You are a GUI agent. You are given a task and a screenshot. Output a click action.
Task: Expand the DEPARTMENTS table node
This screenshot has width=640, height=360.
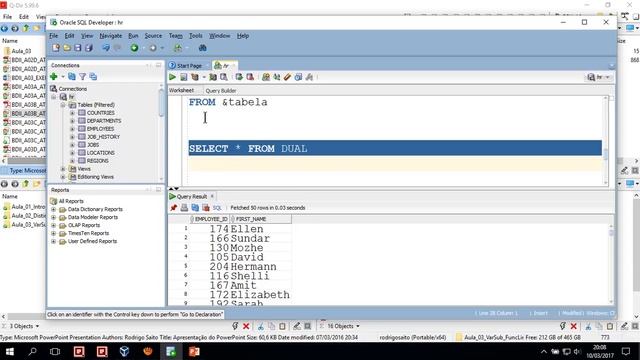72,121
